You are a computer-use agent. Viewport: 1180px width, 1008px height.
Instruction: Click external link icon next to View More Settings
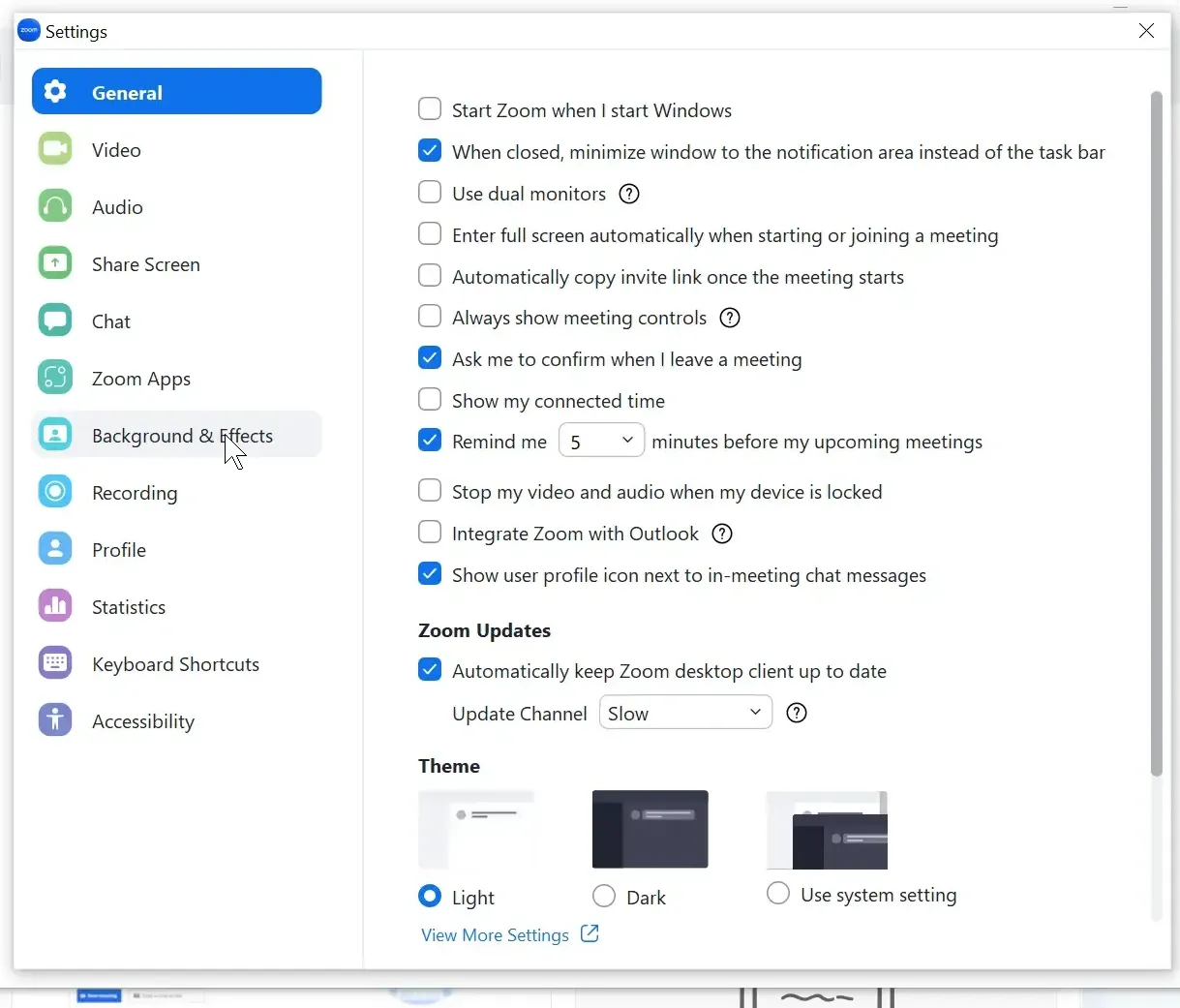[590, 933]
